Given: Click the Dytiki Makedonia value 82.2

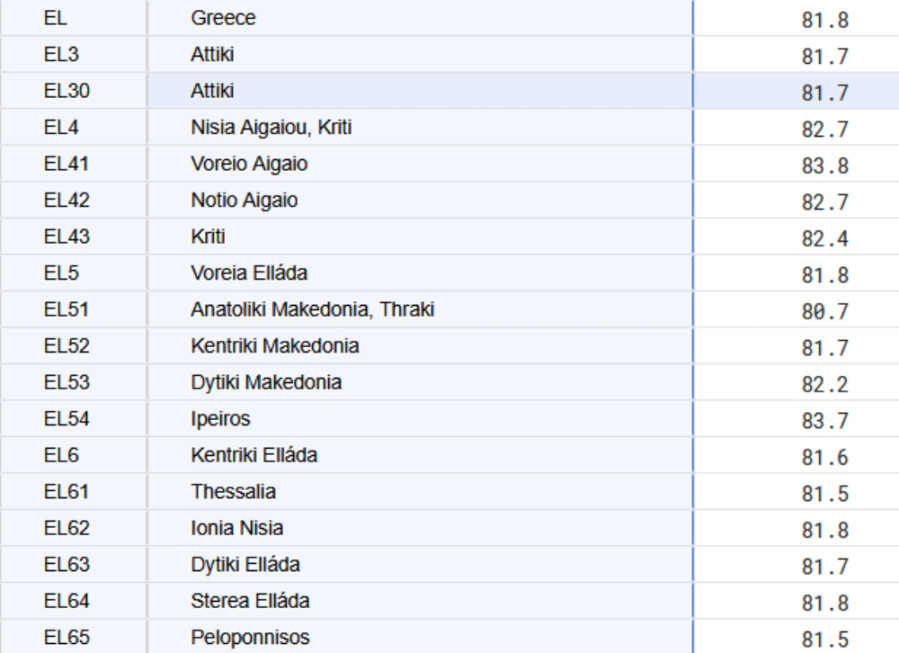Looking at the screenshot, I should coord(824,384).
